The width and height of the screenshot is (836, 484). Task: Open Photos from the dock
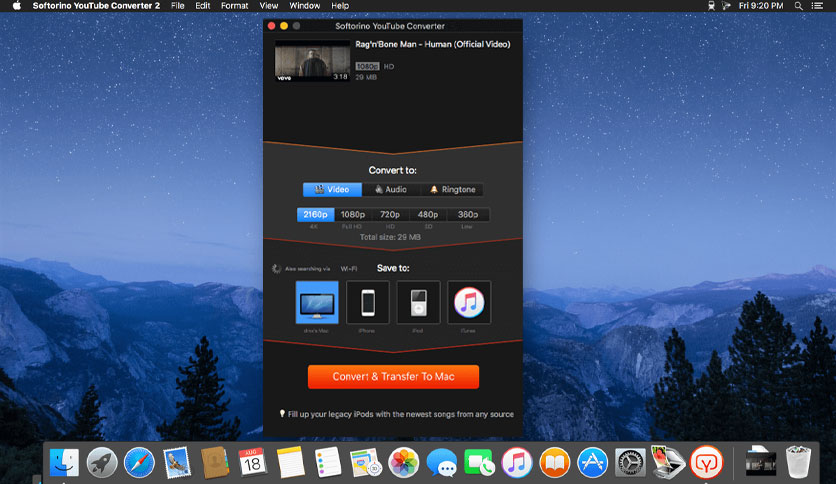point(404,462)
